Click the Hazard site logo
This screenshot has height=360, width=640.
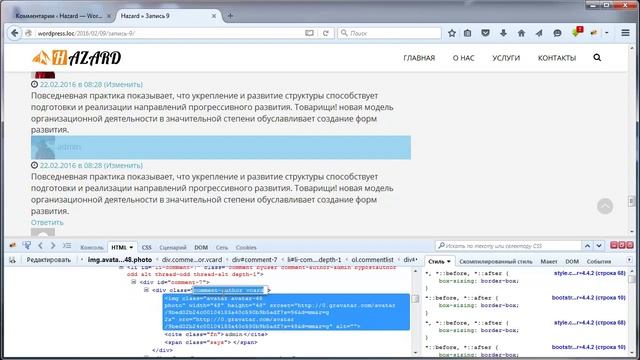pyautogui.click(x=76, y=58)
